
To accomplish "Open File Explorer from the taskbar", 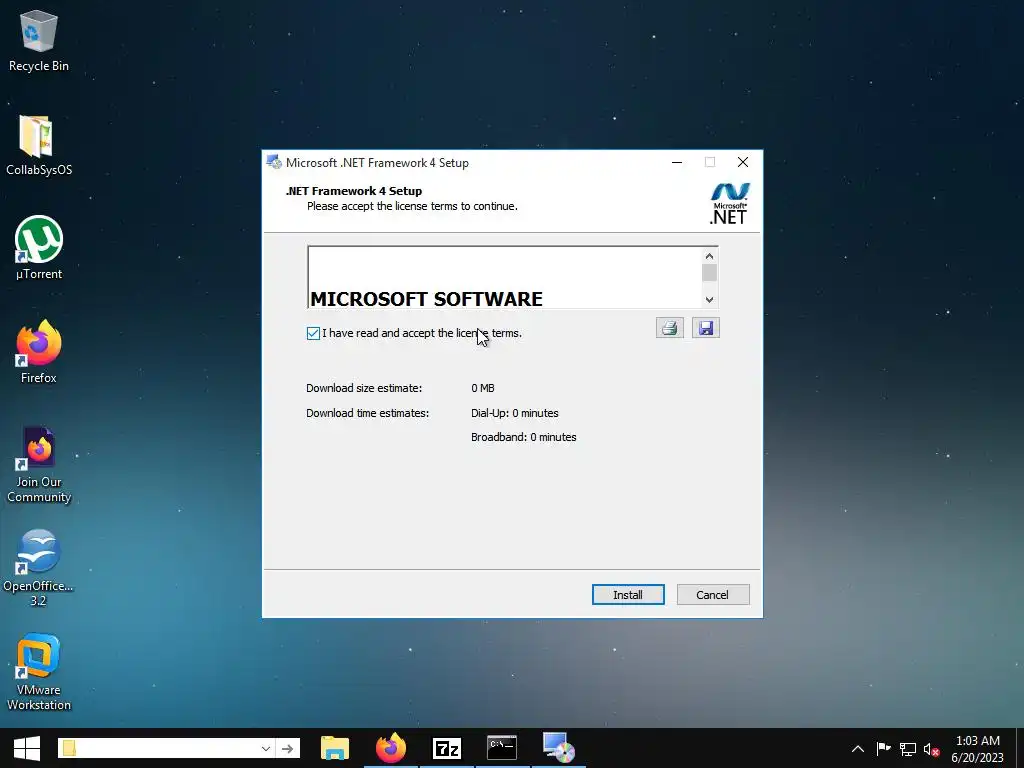I will click(335, 748).
